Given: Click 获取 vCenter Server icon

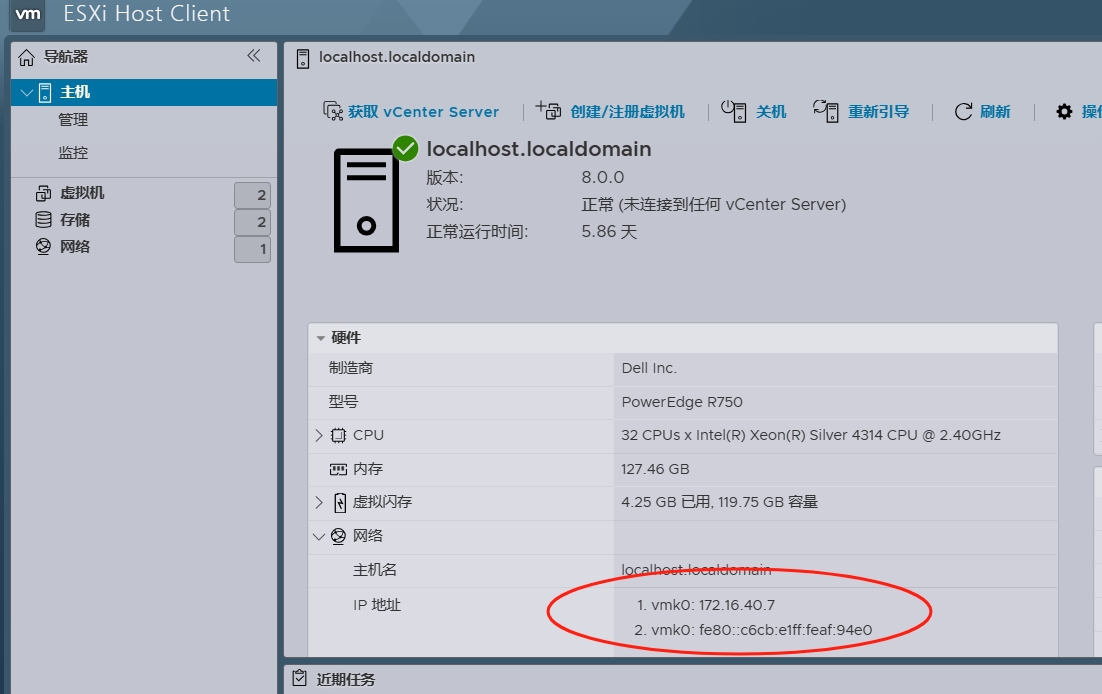Looking at the screenshot, I should pos(332,111).
